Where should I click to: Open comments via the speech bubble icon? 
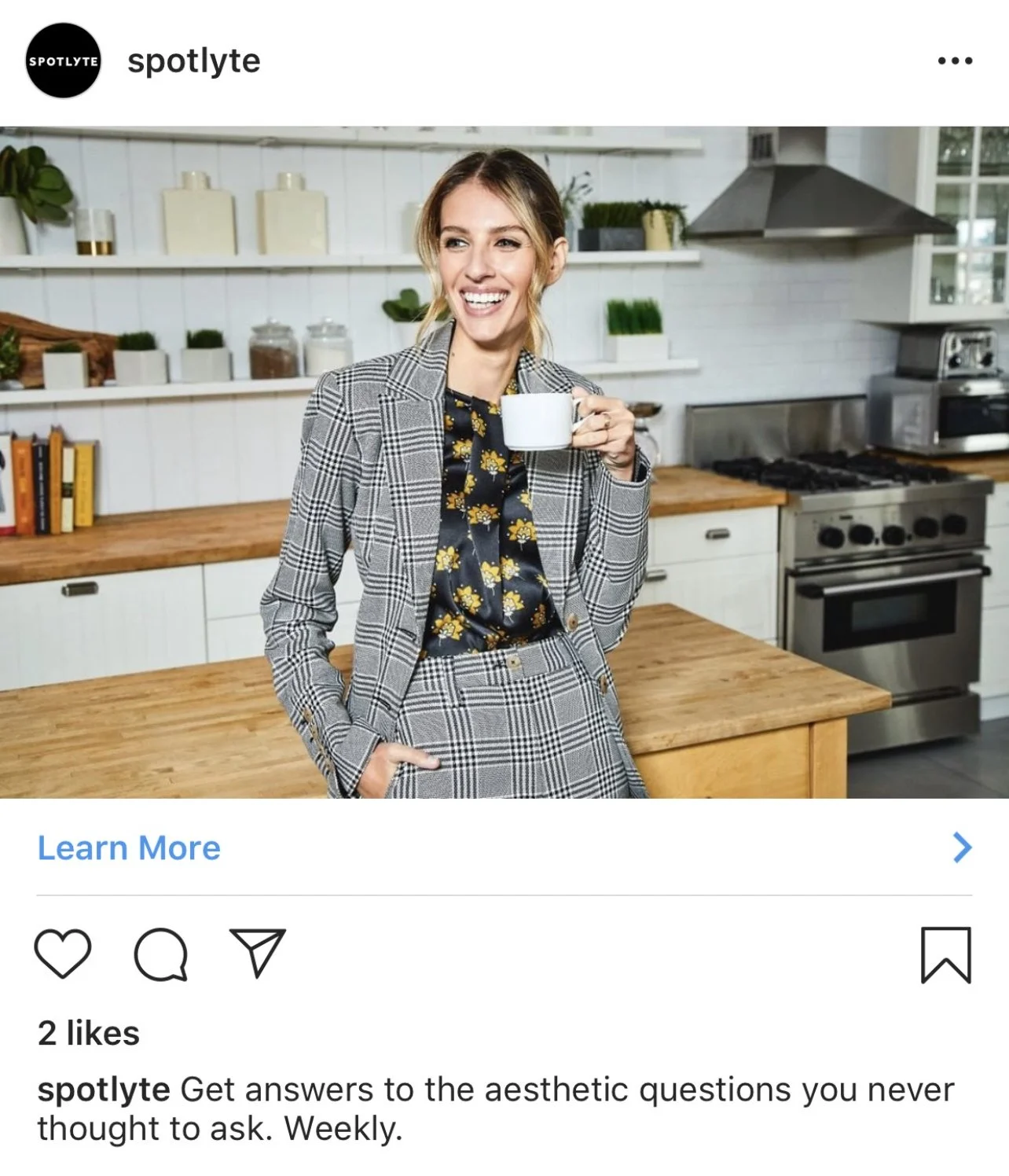pos(161,954)
